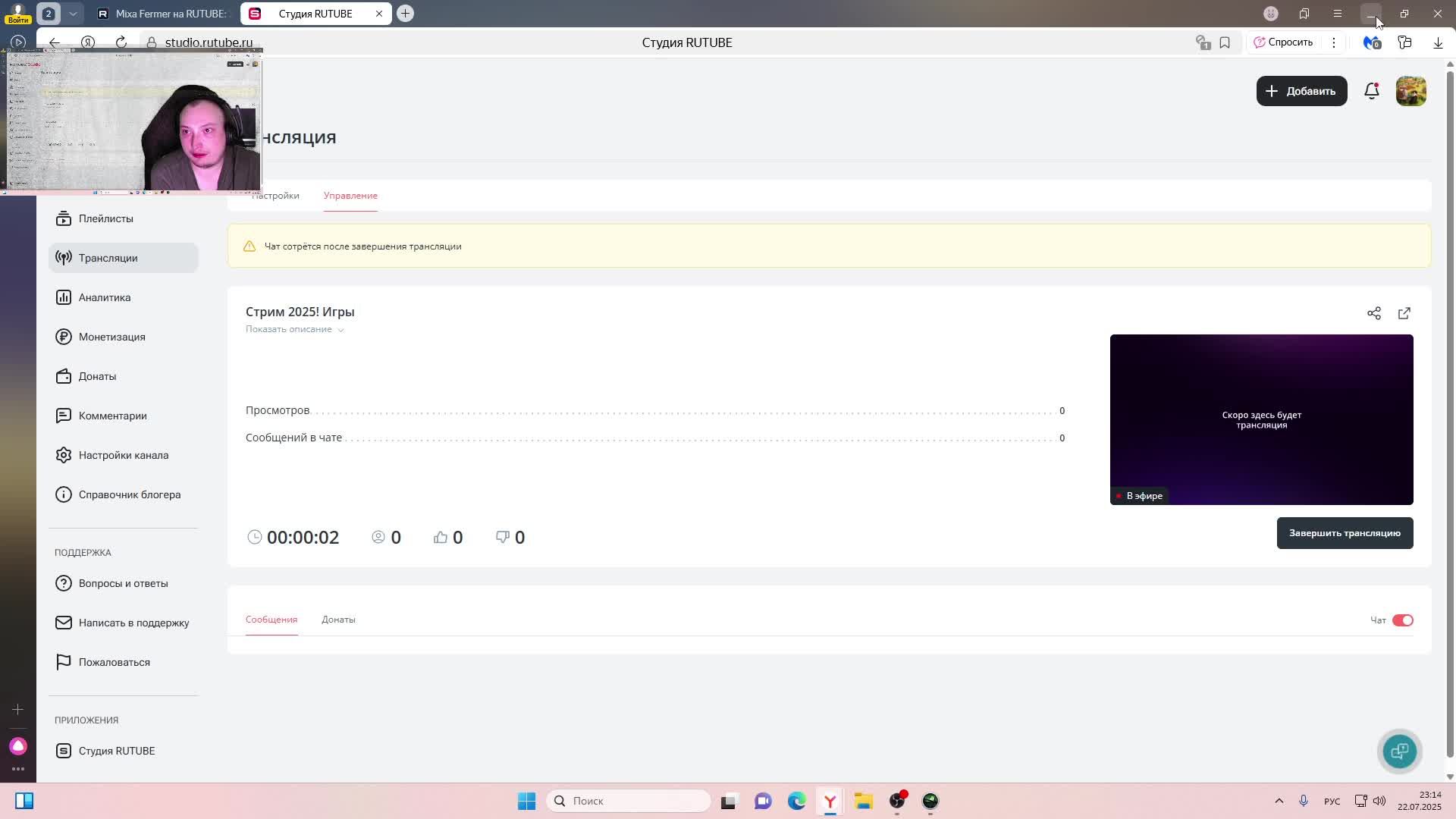Click the Windows taskbar search field
1456x819 pixels.
[629, 801]
